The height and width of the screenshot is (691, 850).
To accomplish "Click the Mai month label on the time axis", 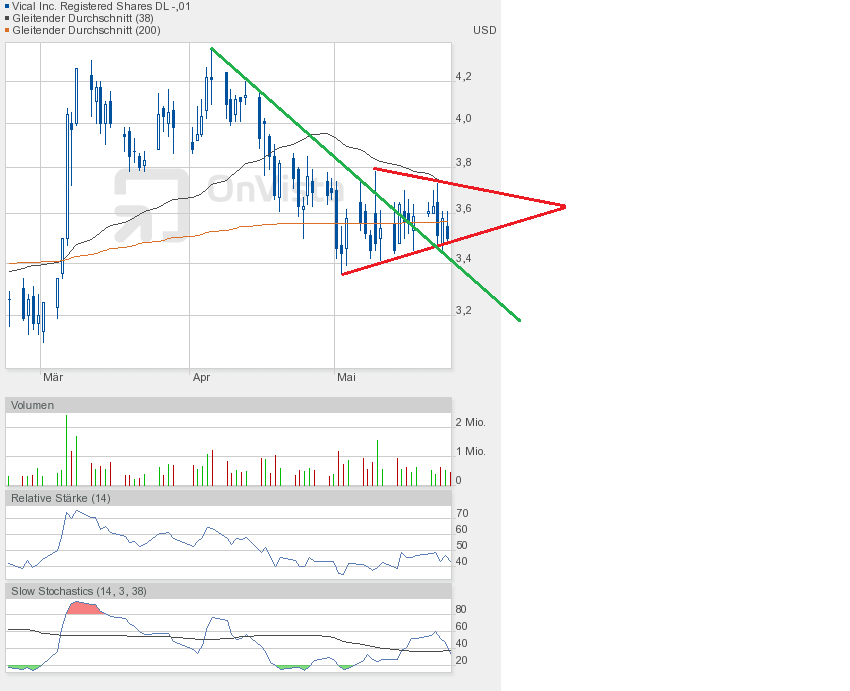I will pyautogui.click(x=346, y=377).
